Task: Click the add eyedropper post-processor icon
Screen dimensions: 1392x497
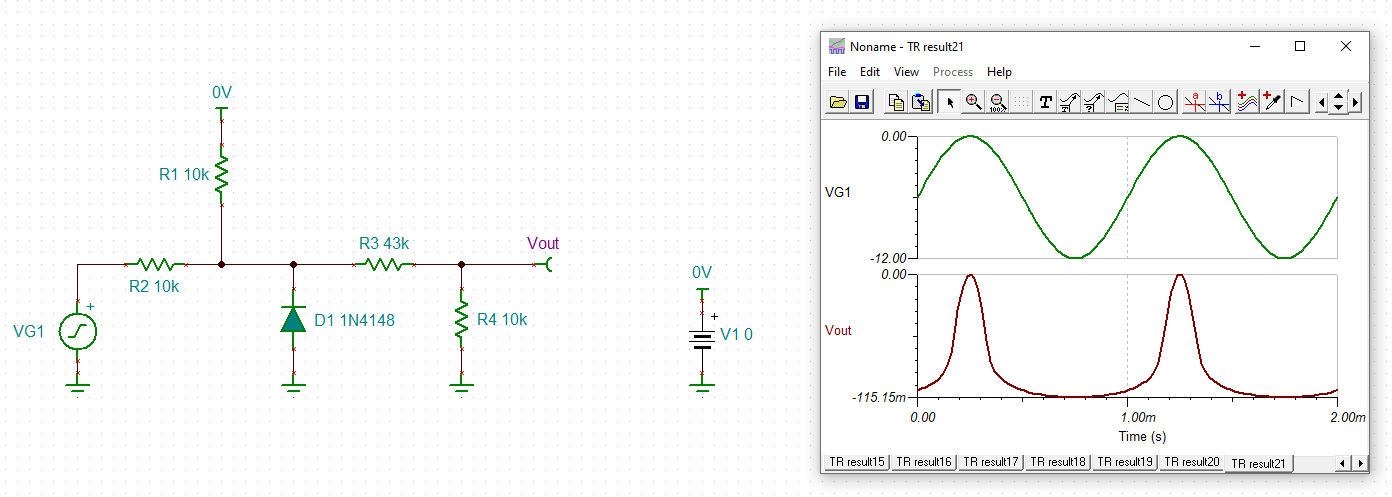Action: coord(1271,102)
